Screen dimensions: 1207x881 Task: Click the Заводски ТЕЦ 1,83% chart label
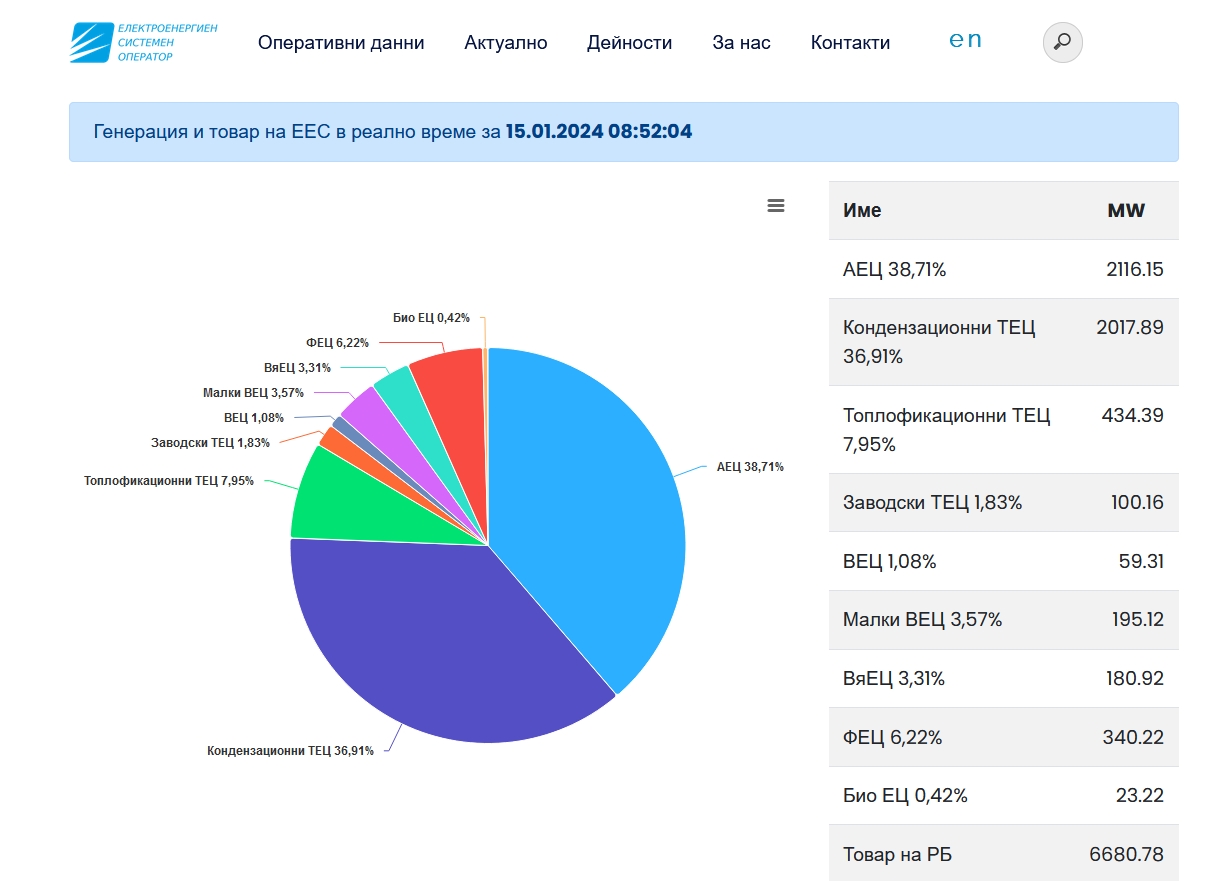(210, 443)
